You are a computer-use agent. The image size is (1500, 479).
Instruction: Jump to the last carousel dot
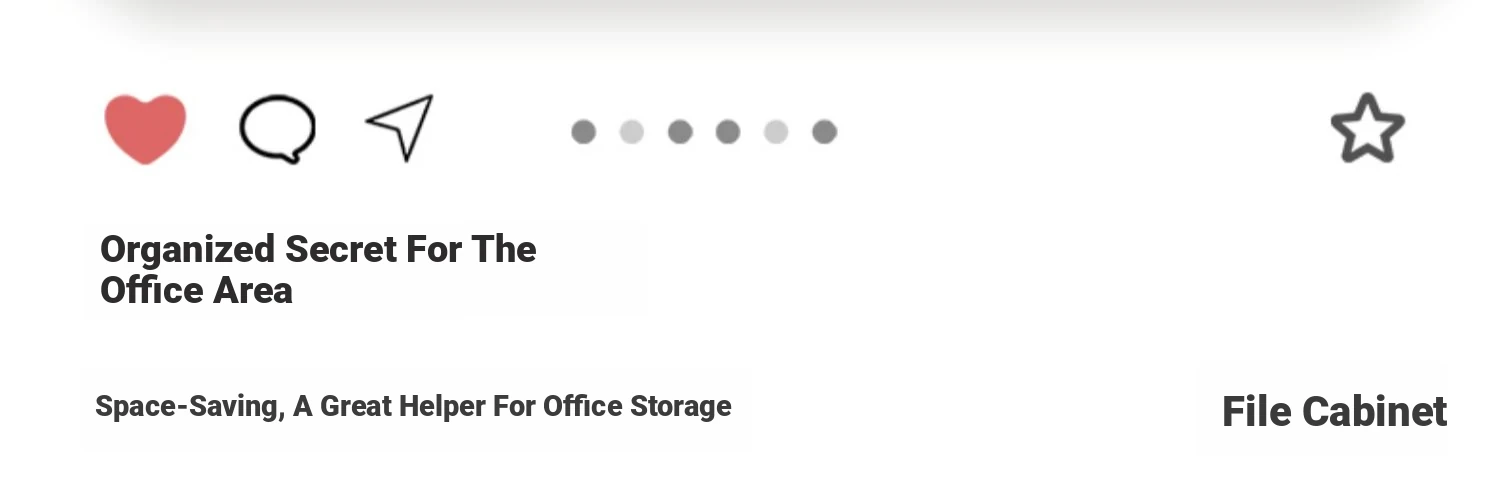pyautogui.click(x=824, y=132)
